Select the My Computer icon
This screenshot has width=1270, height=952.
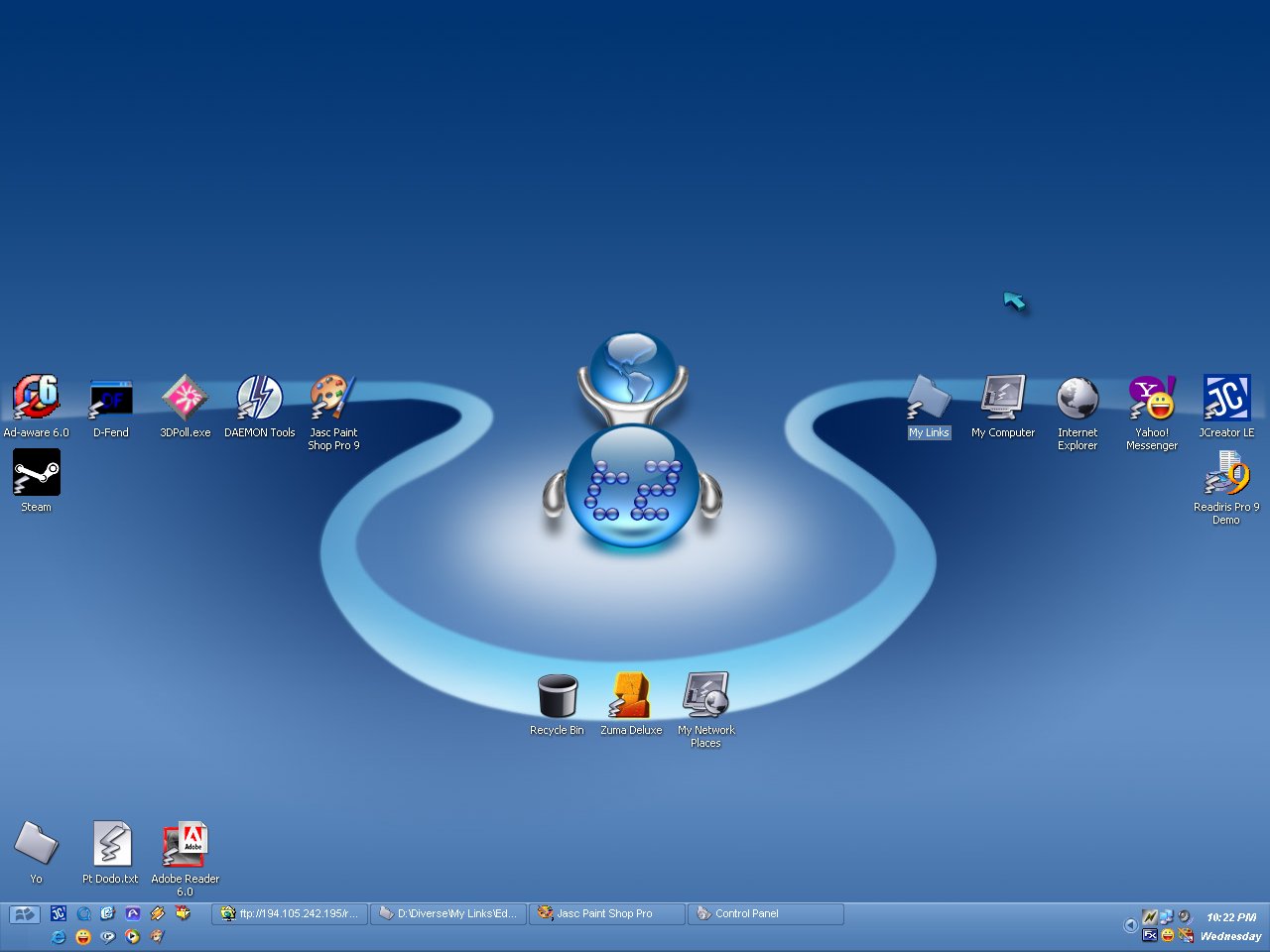coord(1003,399)
